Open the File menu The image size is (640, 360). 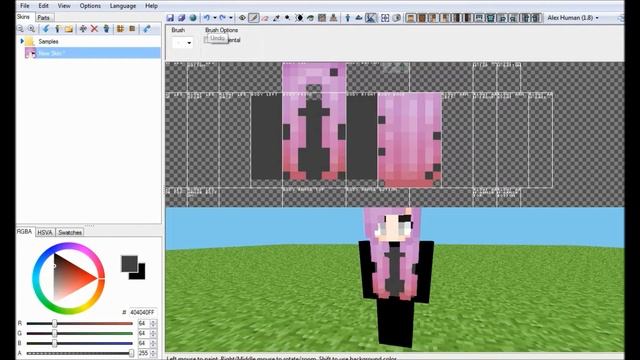(25, 6)
